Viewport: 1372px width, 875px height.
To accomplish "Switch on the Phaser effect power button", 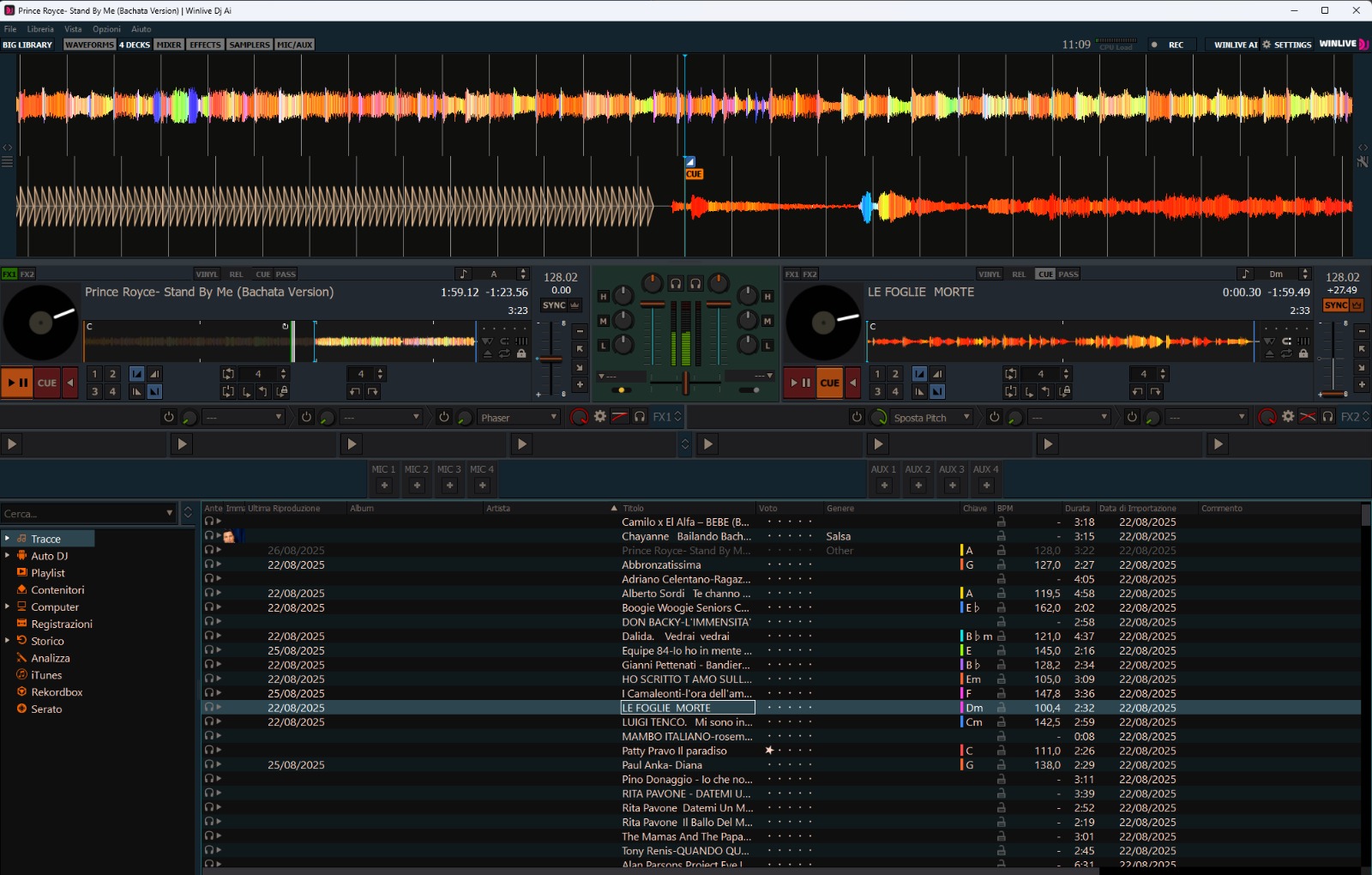I will (x=443, y=417).
